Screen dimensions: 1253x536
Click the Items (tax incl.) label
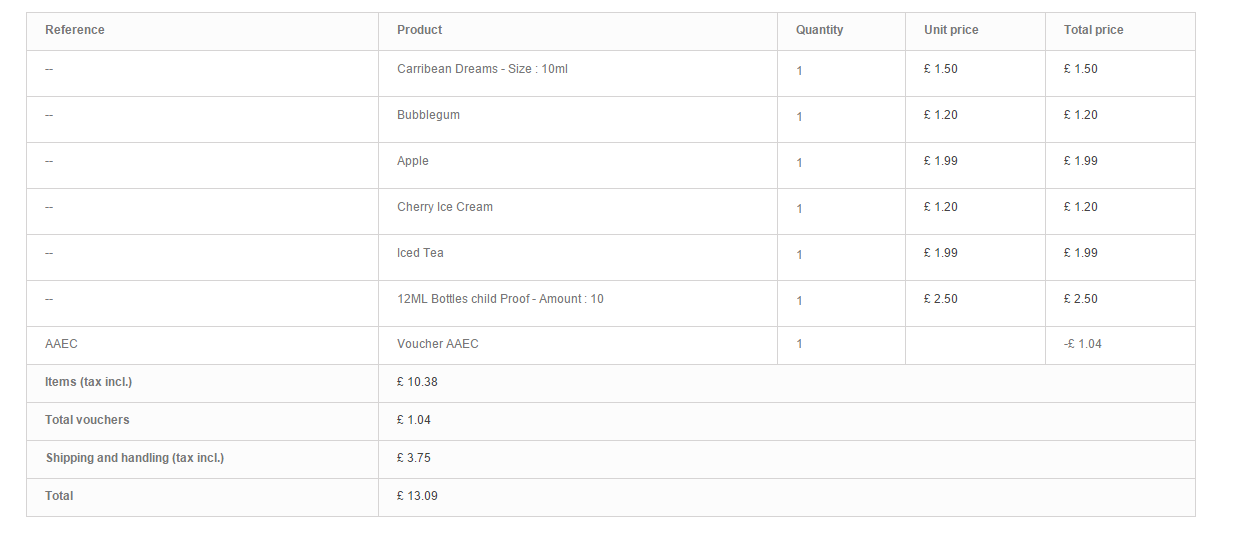click(89, 382)
